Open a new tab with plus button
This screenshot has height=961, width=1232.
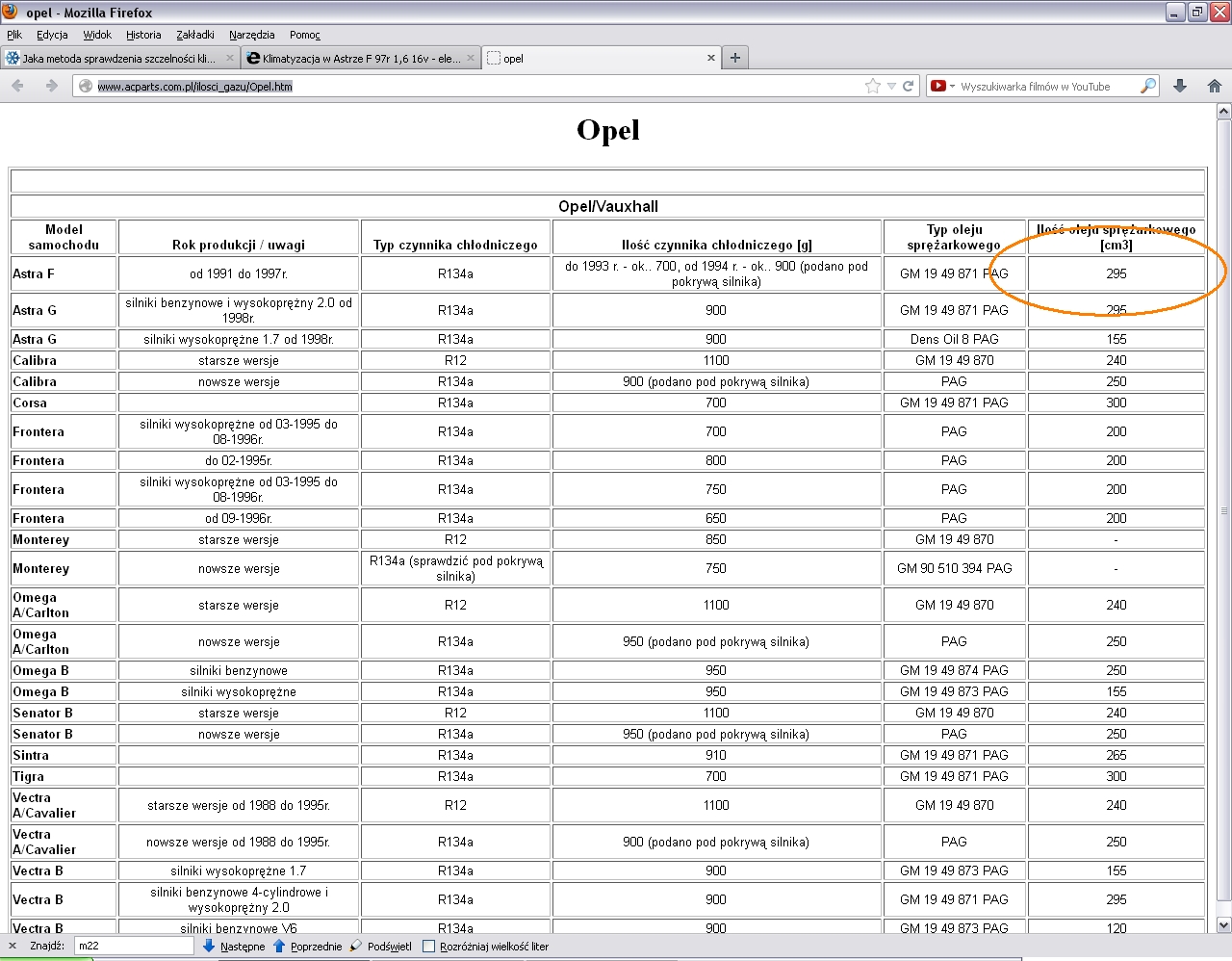click(735, 58)
